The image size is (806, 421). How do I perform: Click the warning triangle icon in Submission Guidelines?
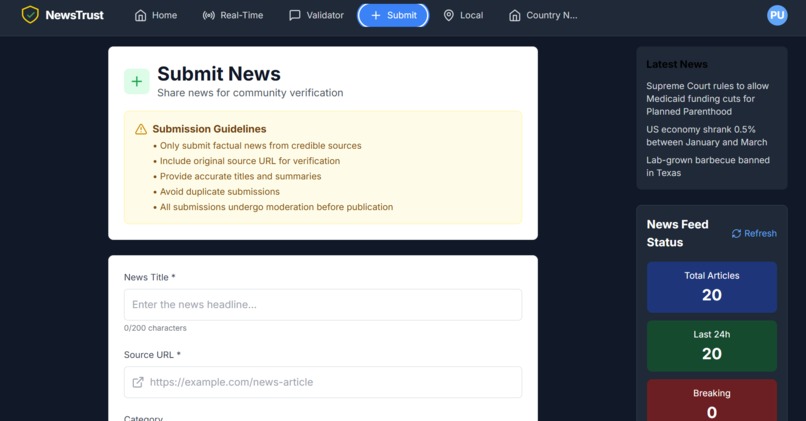tap(141, 129)
